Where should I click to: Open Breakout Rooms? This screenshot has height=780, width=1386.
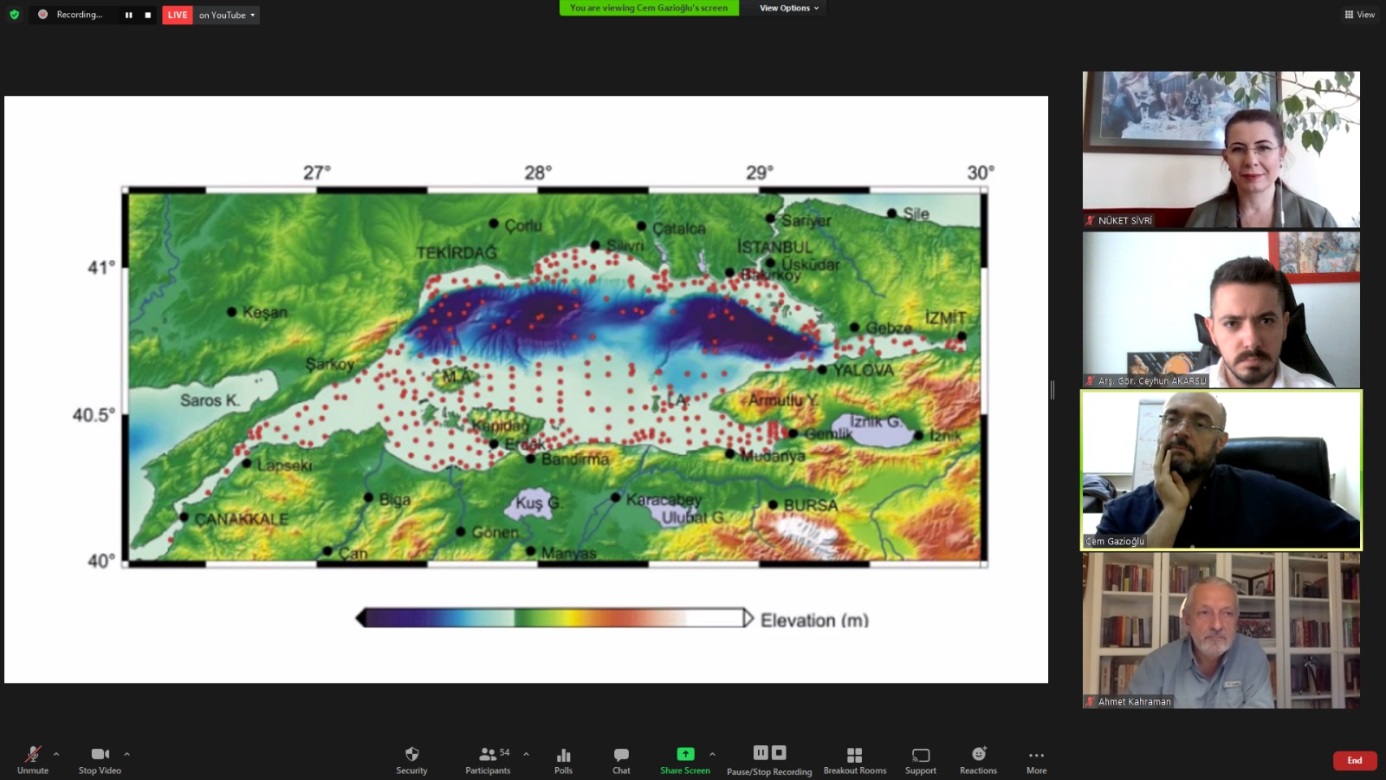pyautogui.click(x=854, y=759)
